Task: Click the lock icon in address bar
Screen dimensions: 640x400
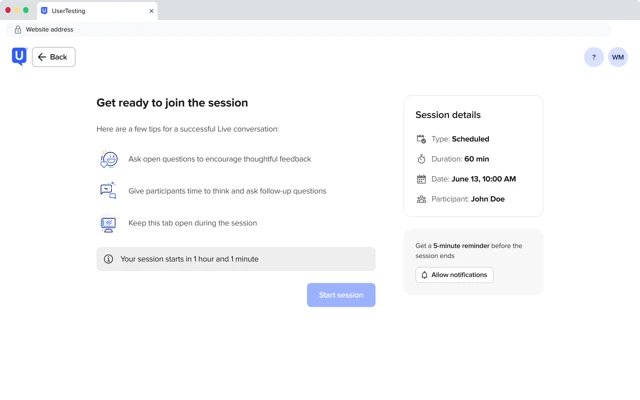Action: pyautogui.click(x=18, y=29)
